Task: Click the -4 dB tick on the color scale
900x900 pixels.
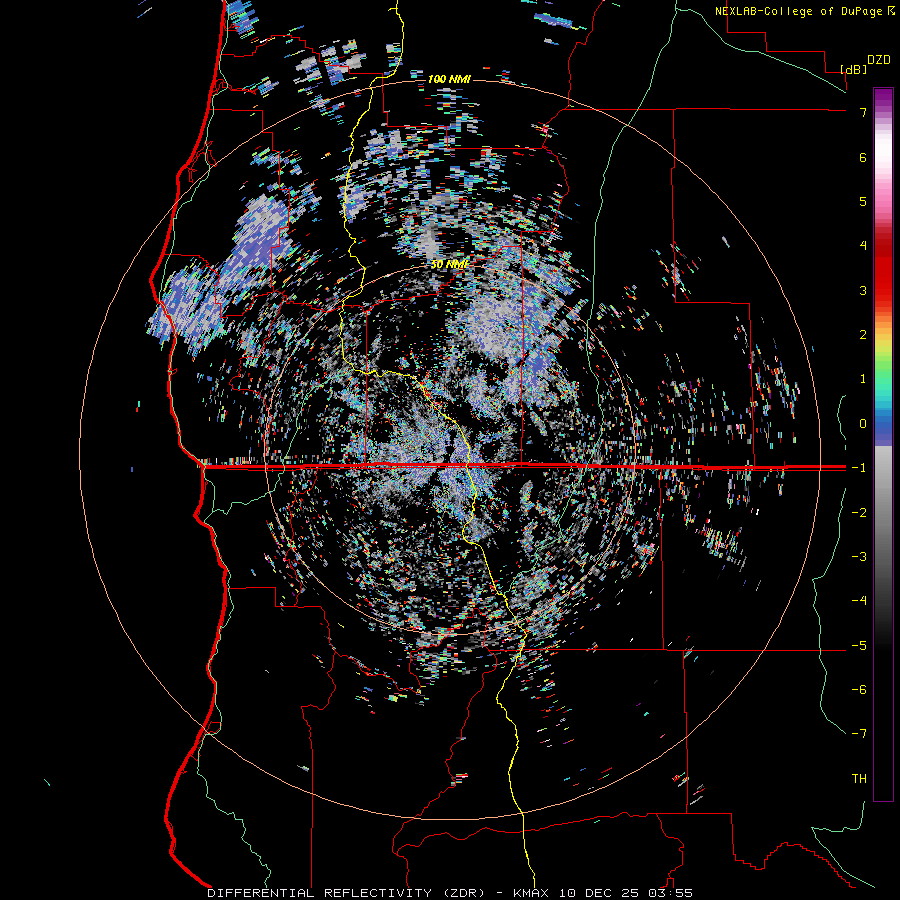Action: click(x=859, y=601)
